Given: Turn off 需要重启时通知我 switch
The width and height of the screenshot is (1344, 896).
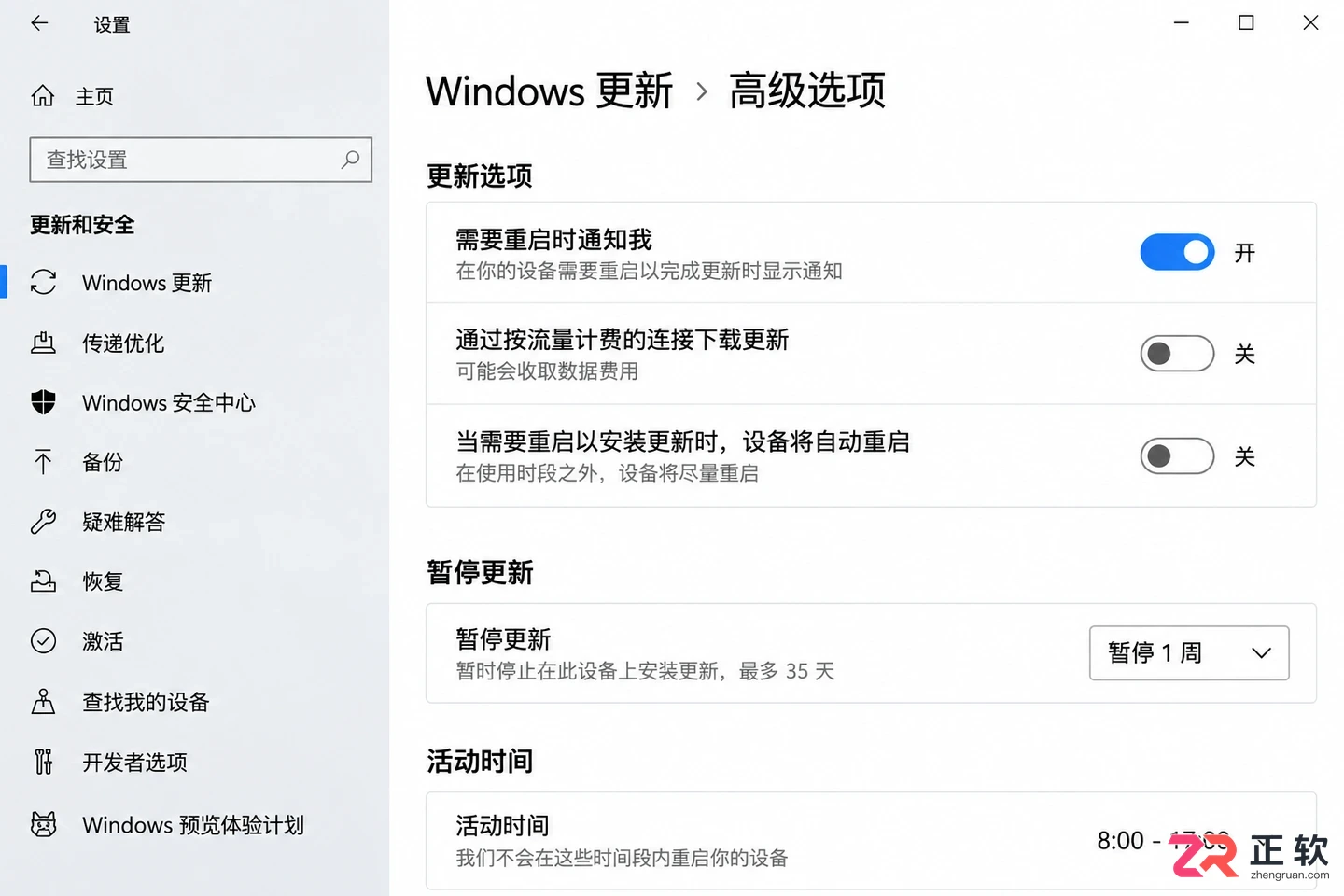Looking at the screenshot, I should (x=1177, y=252).
